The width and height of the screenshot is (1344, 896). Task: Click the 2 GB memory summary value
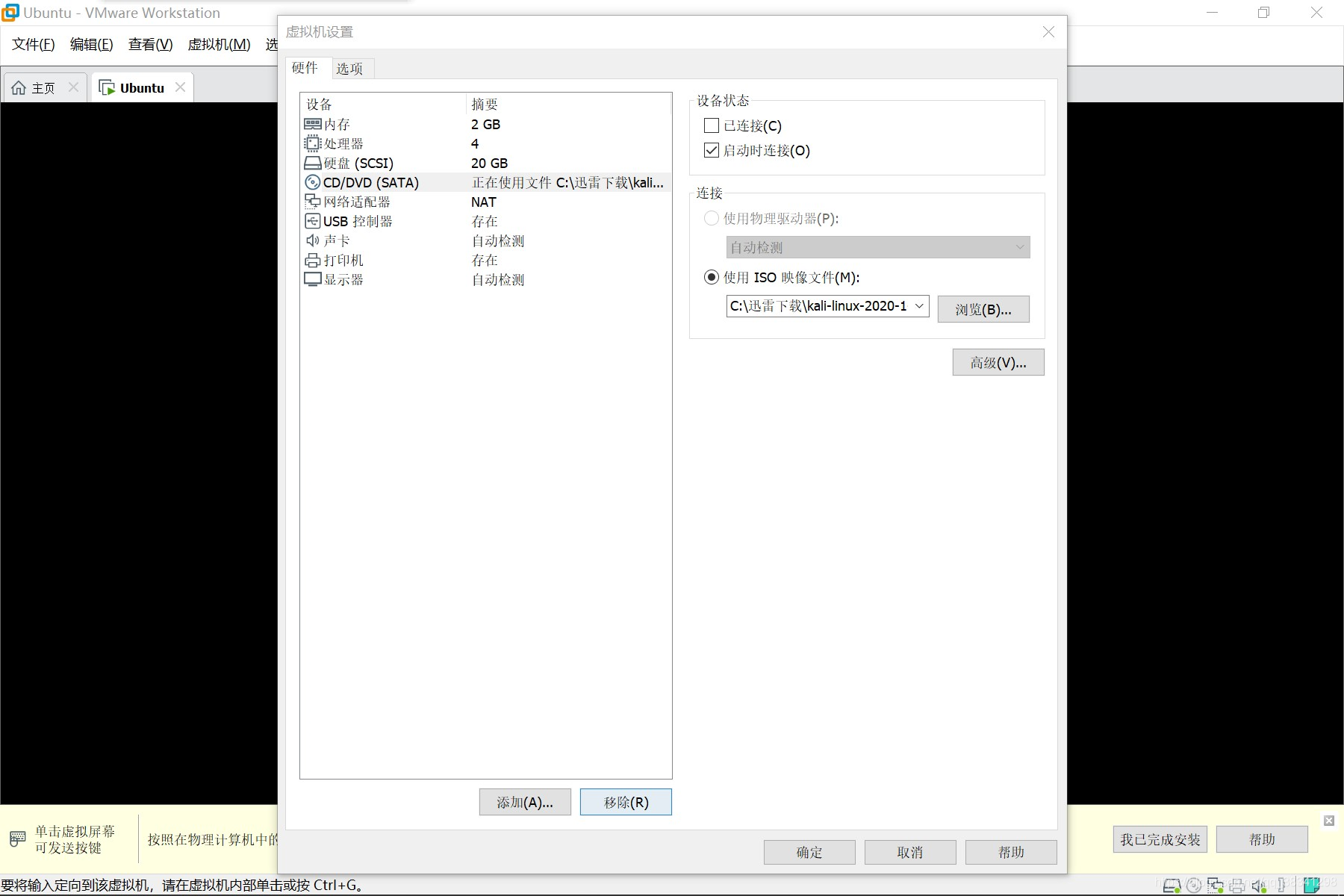click(485, 124)
